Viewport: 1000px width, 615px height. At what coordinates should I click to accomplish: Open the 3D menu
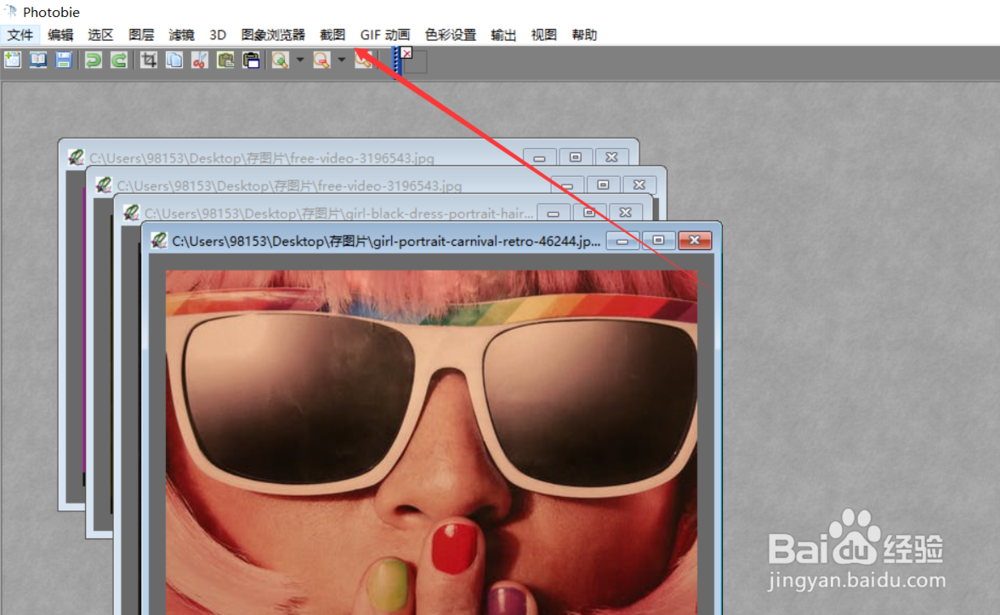[x=217, y=34]
